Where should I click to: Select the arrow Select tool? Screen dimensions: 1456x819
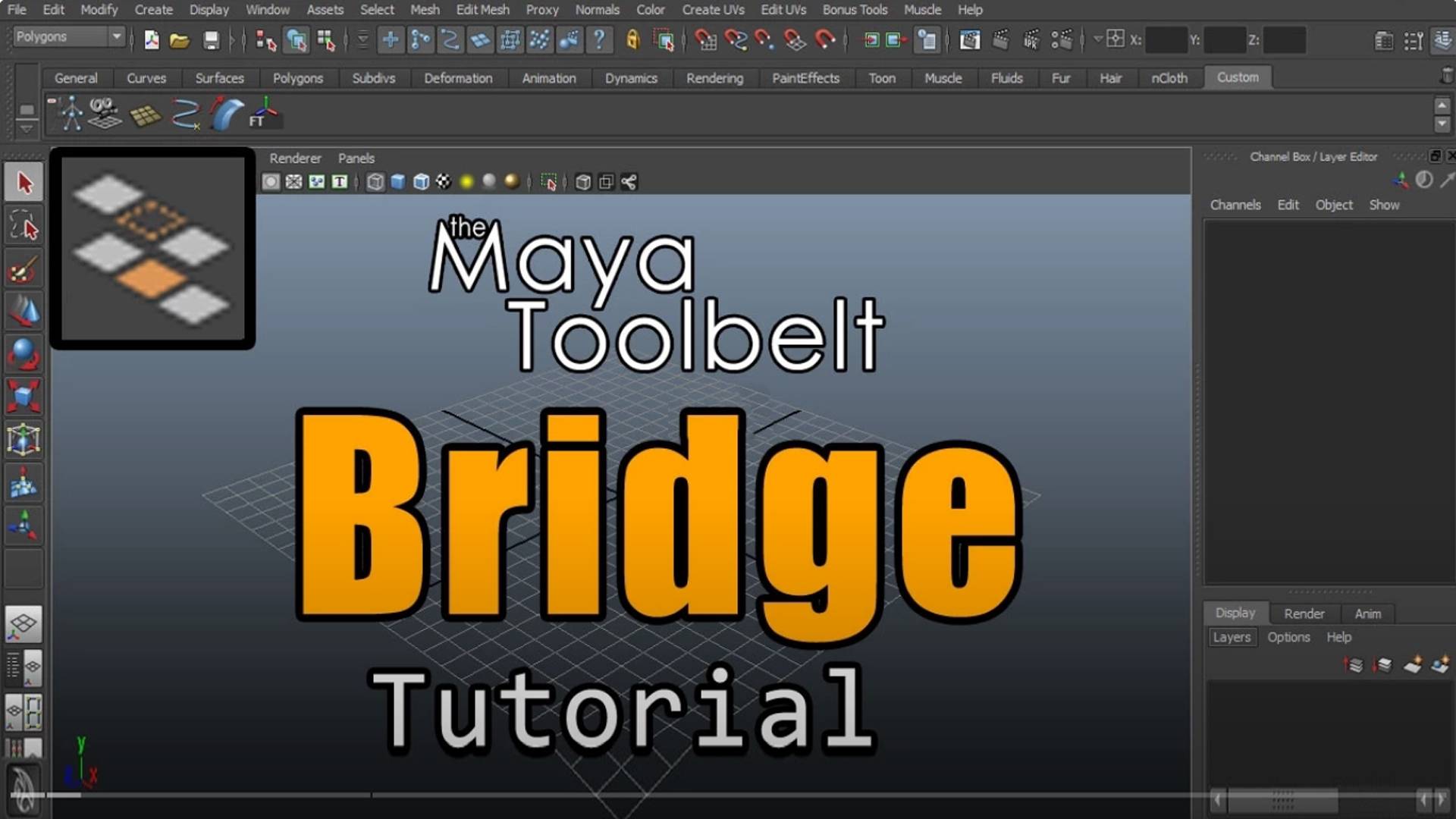point(24,184)
